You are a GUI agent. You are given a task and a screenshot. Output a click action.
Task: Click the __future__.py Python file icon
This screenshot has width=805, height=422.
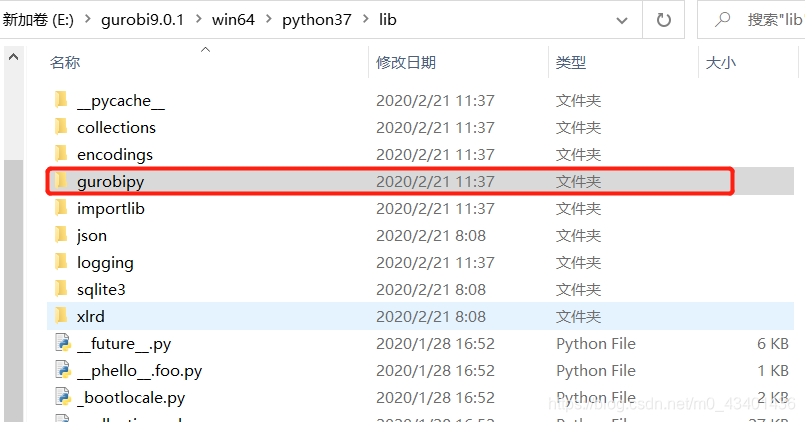pyautogui.click(x=63, y=343)
